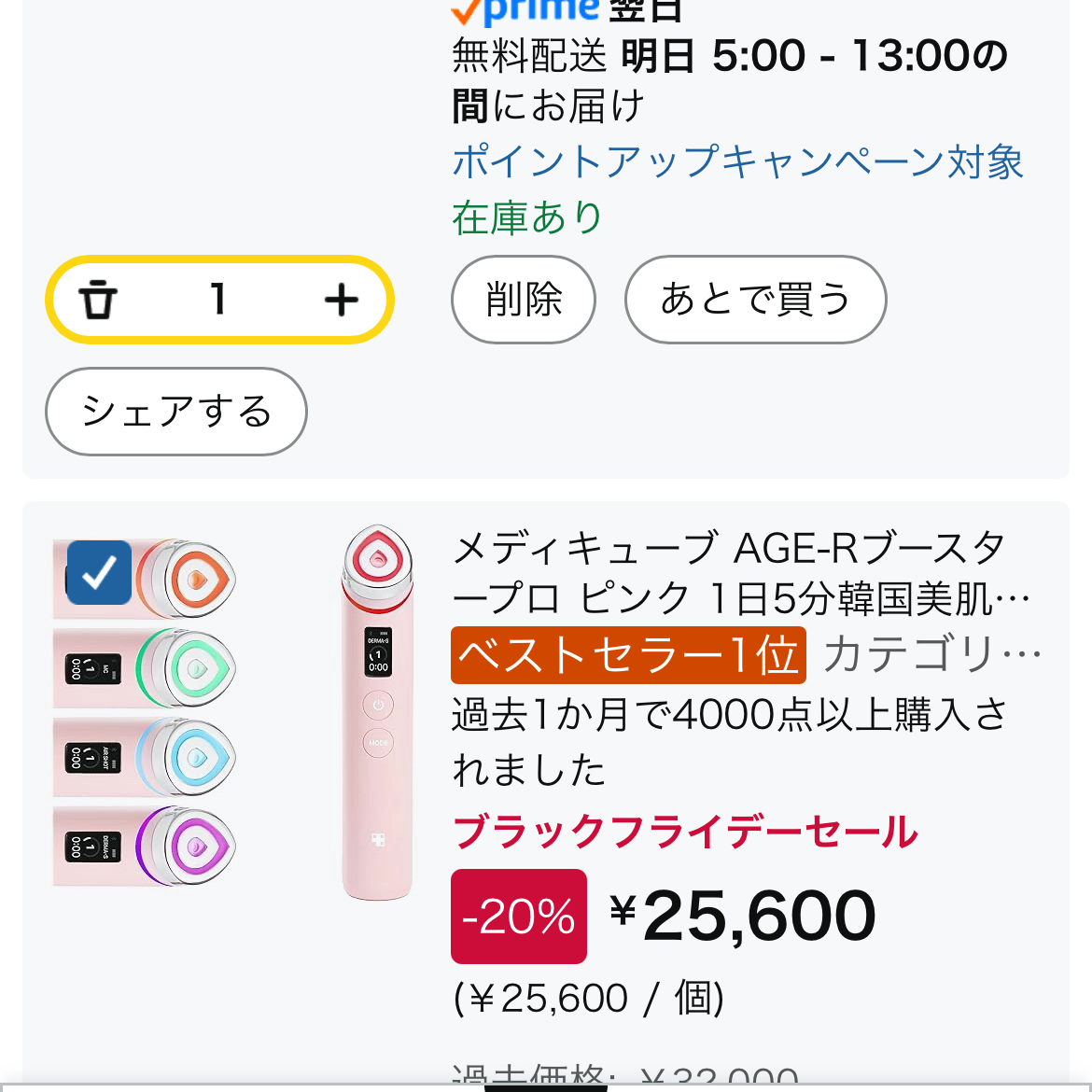
Task: Click the ブラックフライデーセール sale link
Action: [684, 831]
